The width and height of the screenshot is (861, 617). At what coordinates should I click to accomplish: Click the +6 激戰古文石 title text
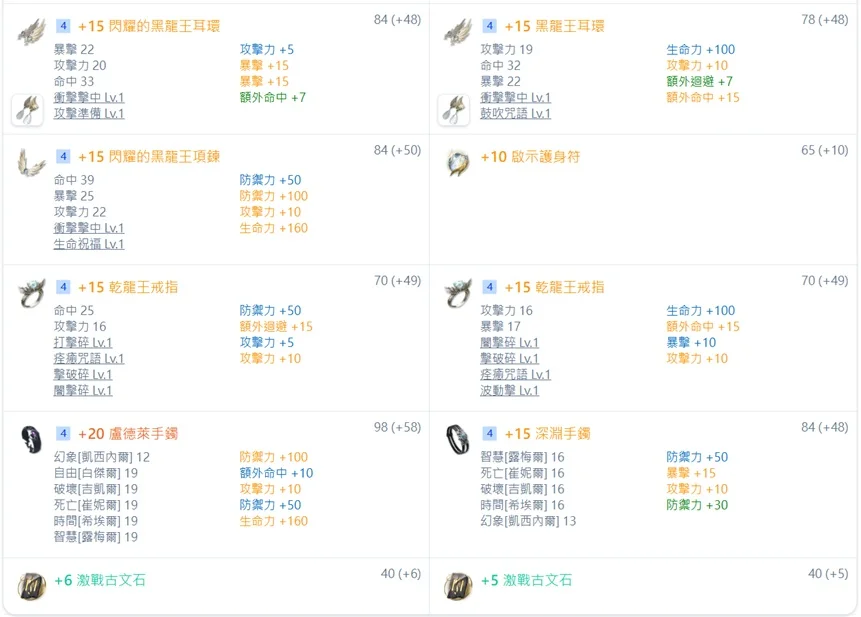click(x=100, y=581)
